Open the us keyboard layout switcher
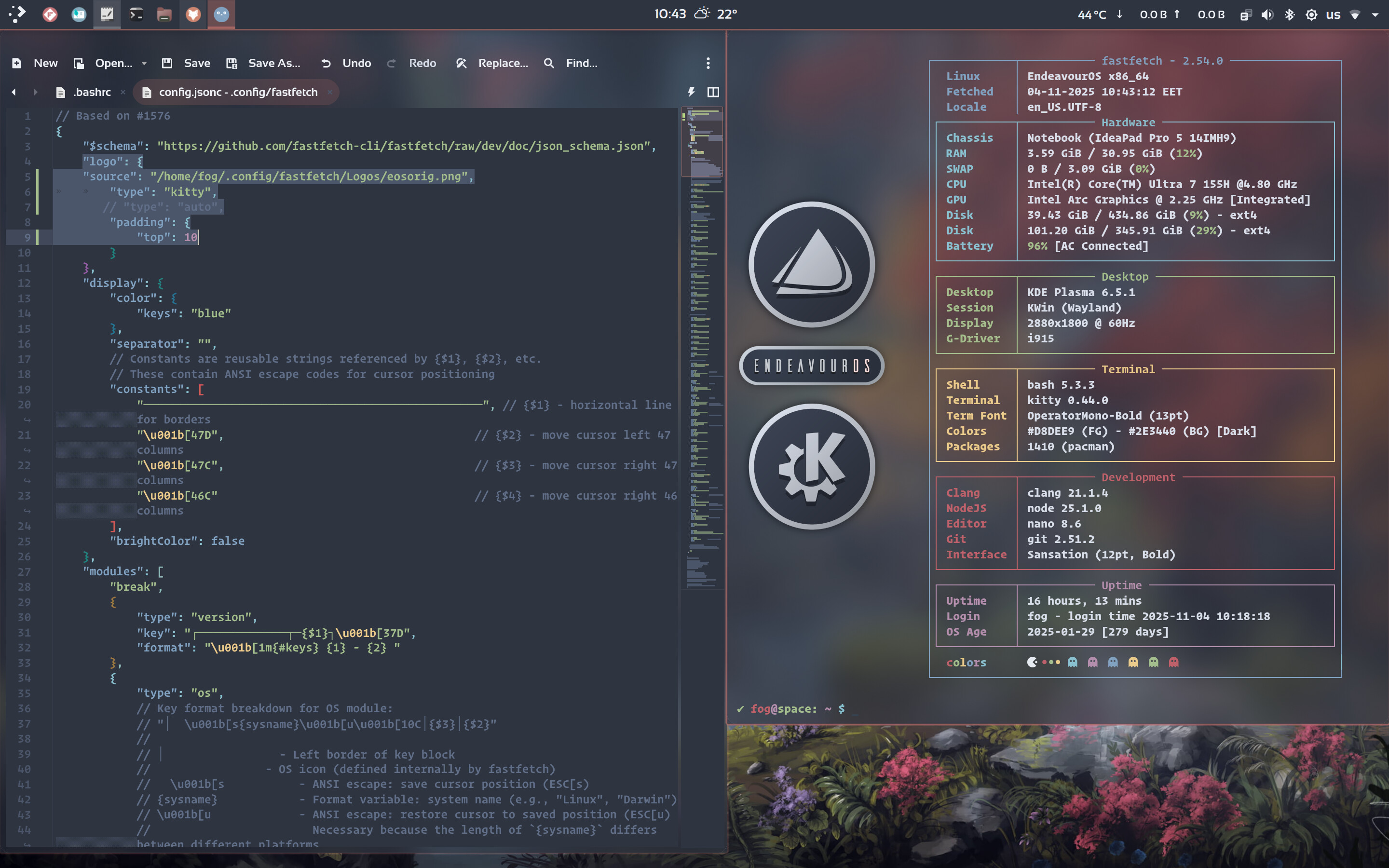The image size is (1389, 868). tap(1333, 15)
